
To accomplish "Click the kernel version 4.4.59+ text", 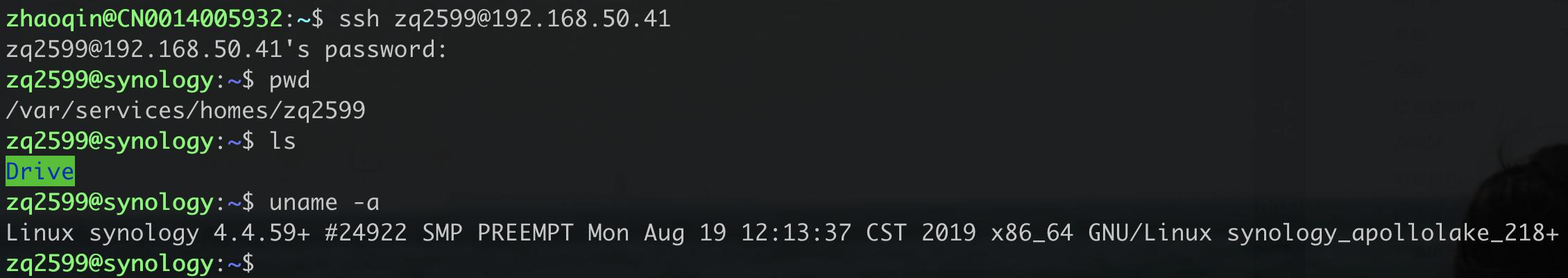I will coord(262,233).
